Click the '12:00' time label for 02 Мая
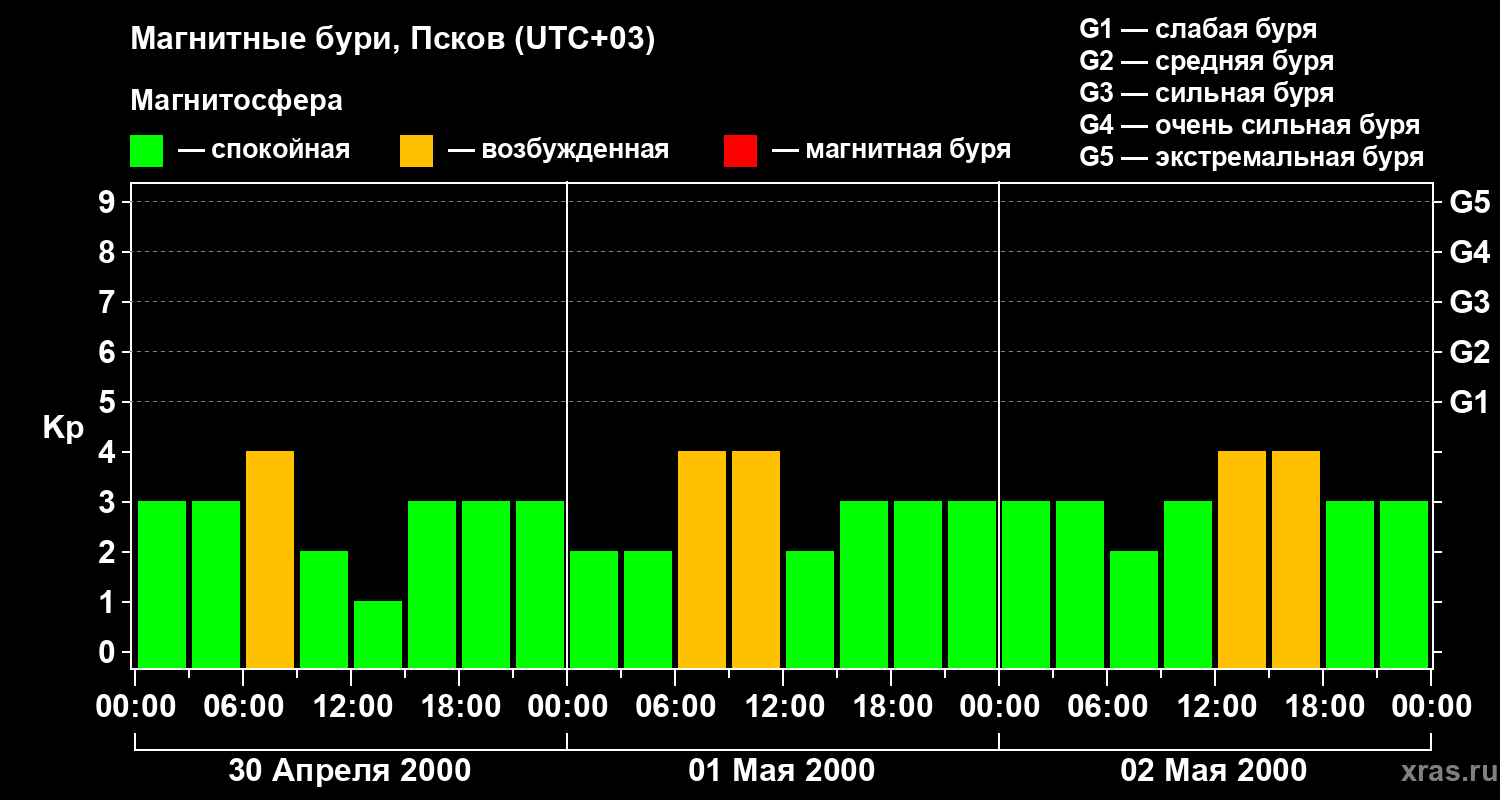 pos(1215,707)
